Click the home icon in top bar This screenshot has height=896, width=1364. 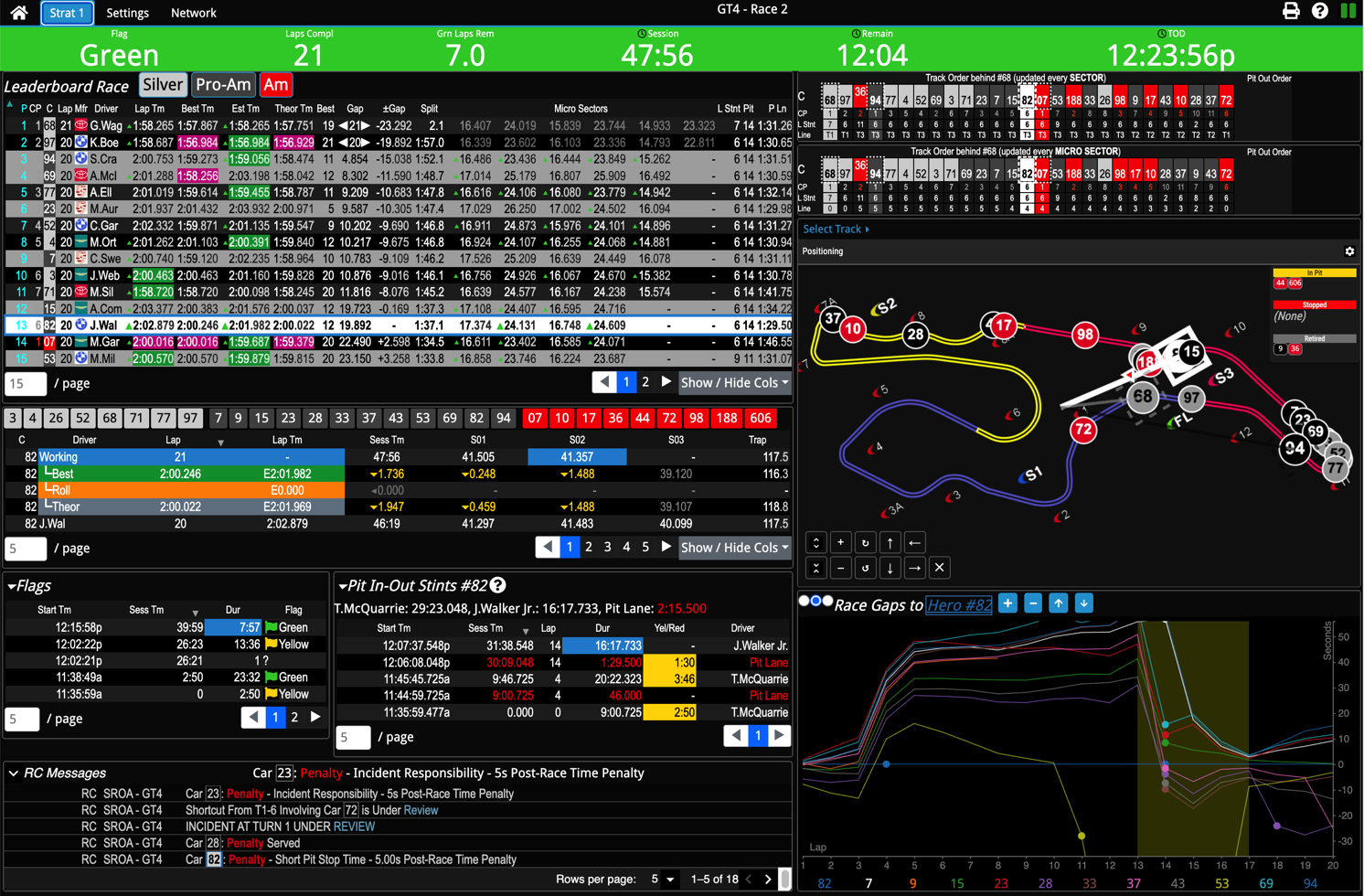coord(18,13)
